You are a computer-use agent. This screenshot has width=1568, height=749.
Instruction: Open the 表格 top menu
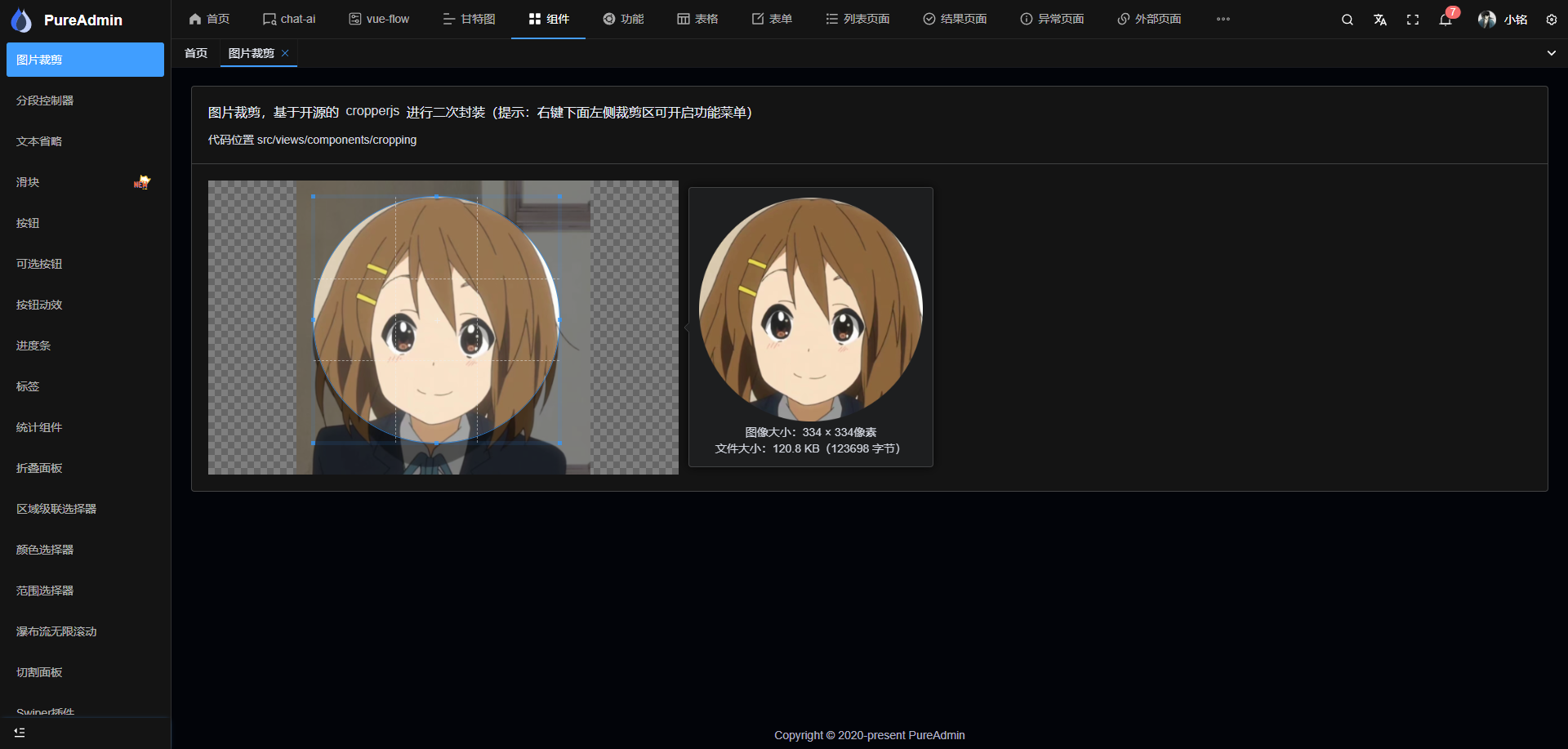point(697,19)
